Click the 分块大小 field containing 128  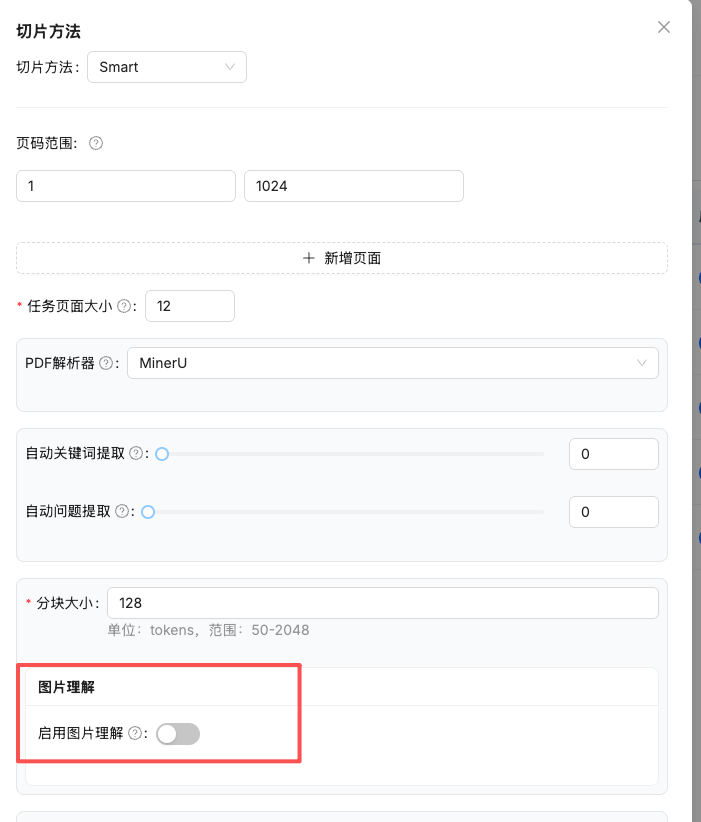click(382, 603)
